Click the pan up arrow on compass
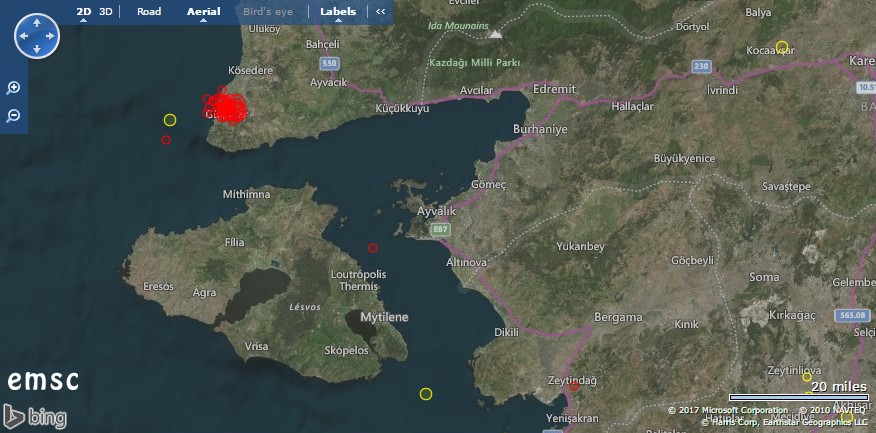The height and width of the screenshot is (433, 876). tap(37, 23)
